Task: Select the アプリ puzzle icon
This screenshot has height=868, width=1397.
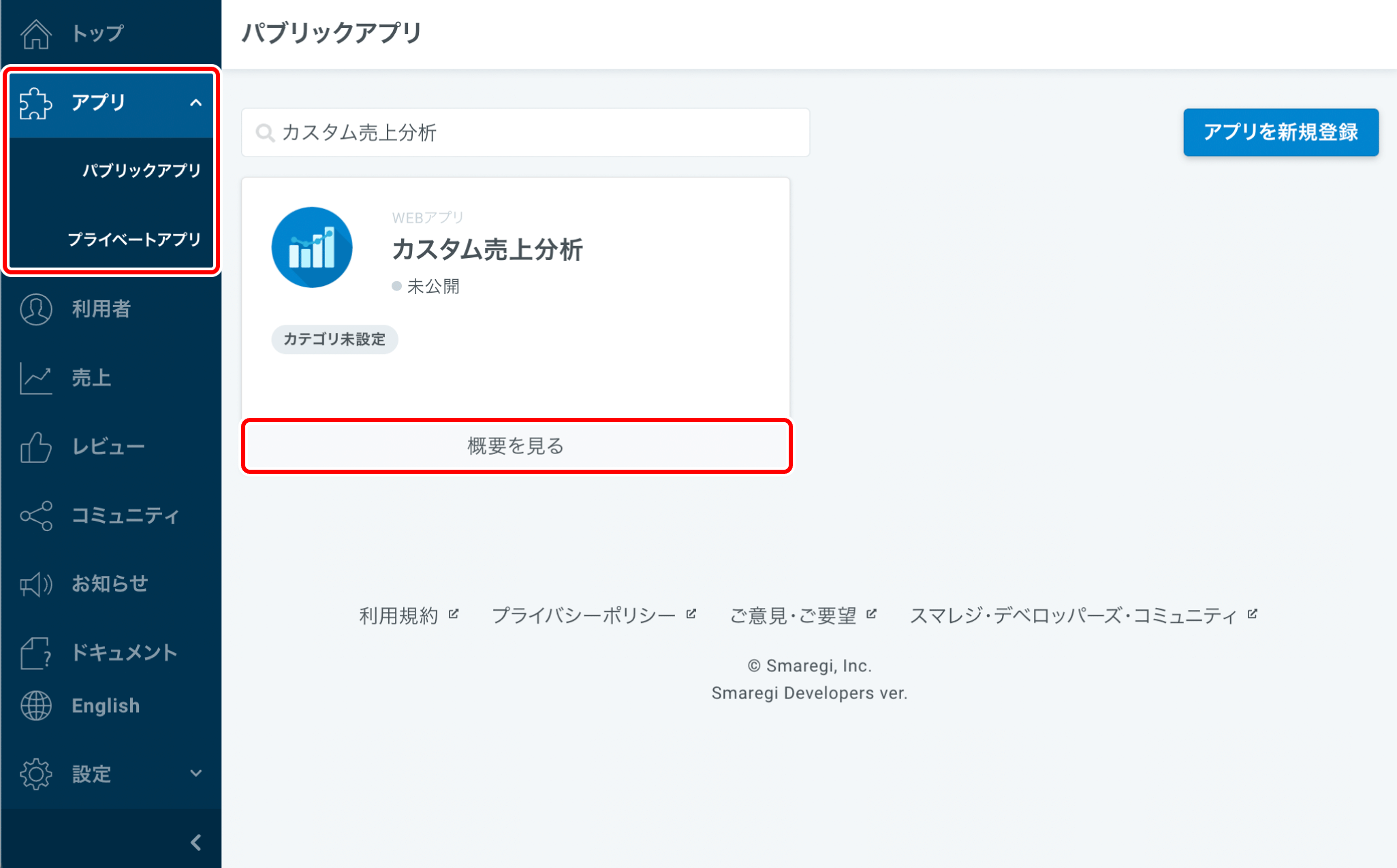Action: point(36,103)
